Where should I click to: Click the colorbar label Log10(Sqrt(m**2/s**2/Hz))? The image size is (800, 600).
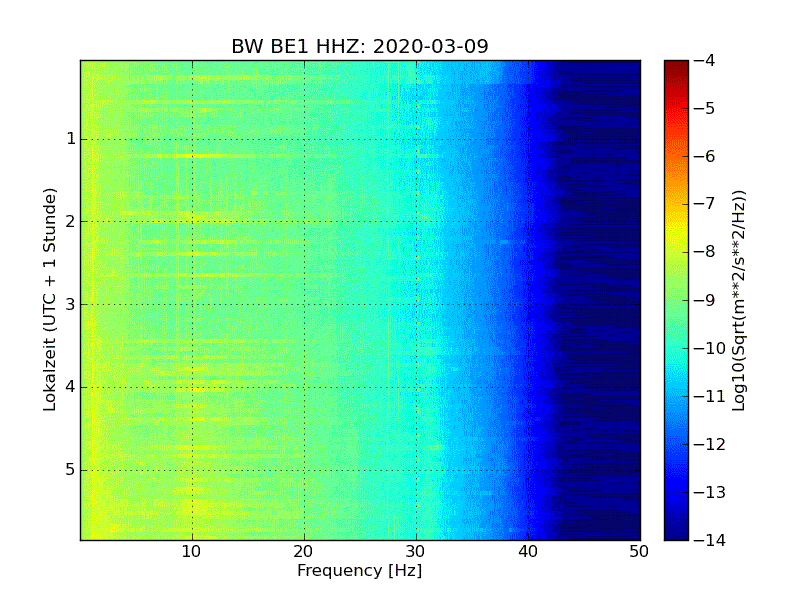pos(739,301)
